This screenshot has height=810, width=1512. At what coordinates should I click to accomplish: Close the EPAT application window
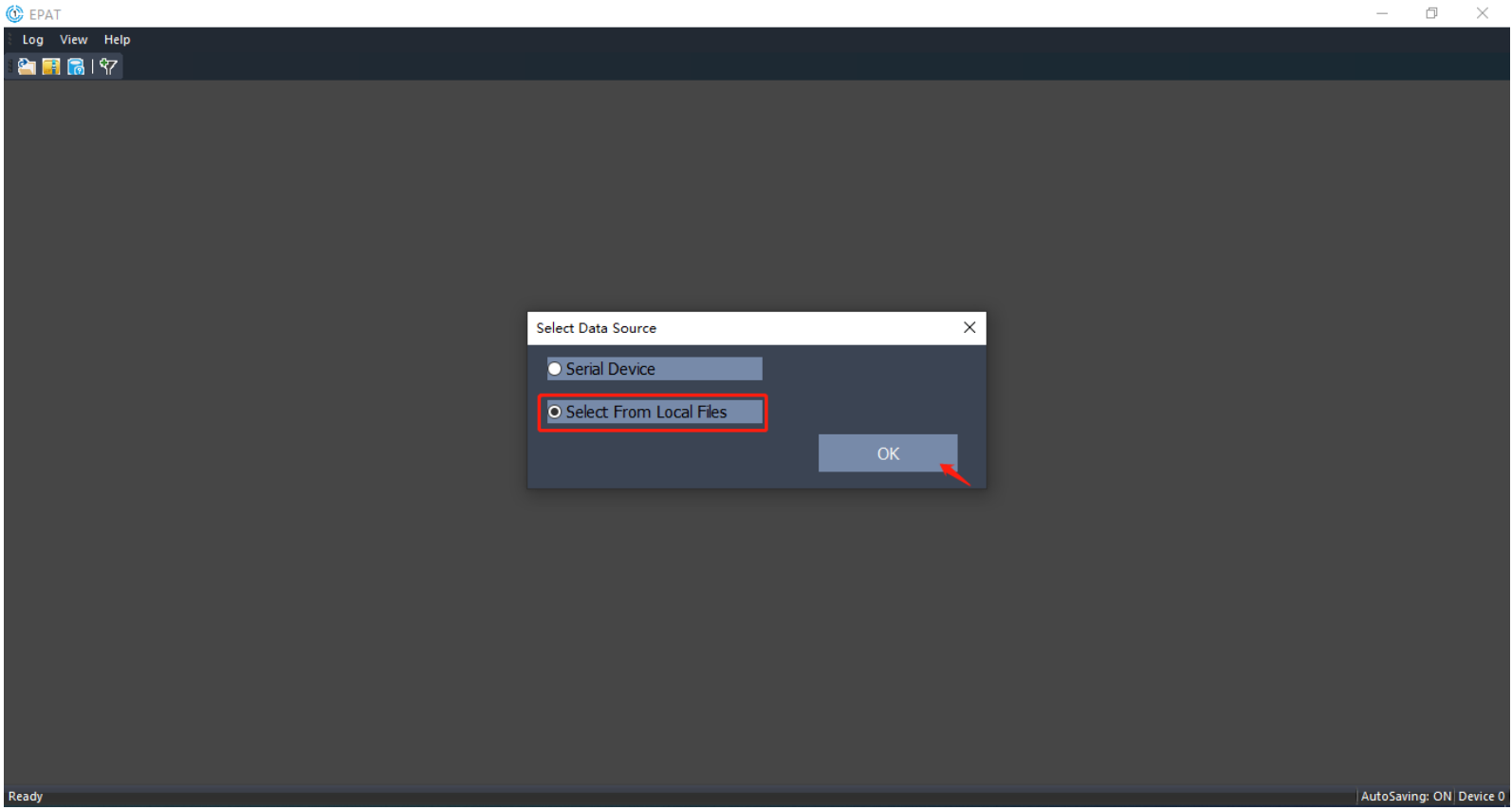[x=1482, y=13]
